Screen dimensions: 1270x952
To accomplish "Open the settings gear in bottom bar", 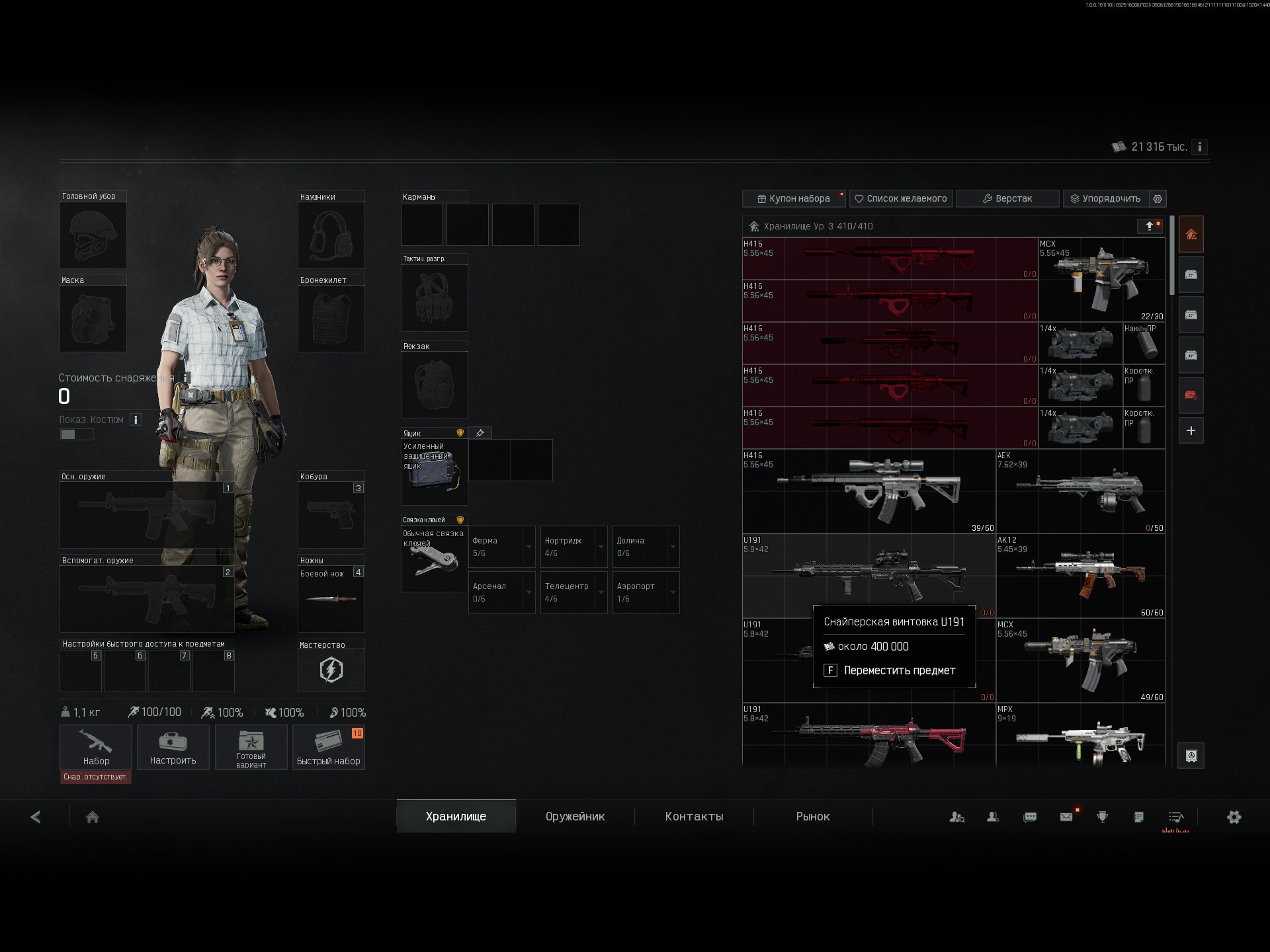I will point(1234,817).
